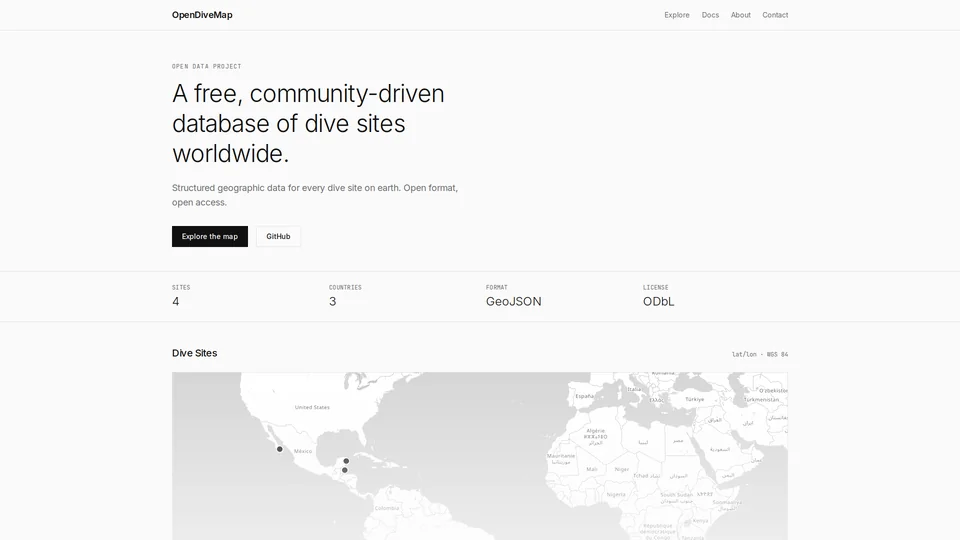Select the dive site marker in western Mexico
The height and width of the screenshot is (540, 960).
[x=280, y=449]
